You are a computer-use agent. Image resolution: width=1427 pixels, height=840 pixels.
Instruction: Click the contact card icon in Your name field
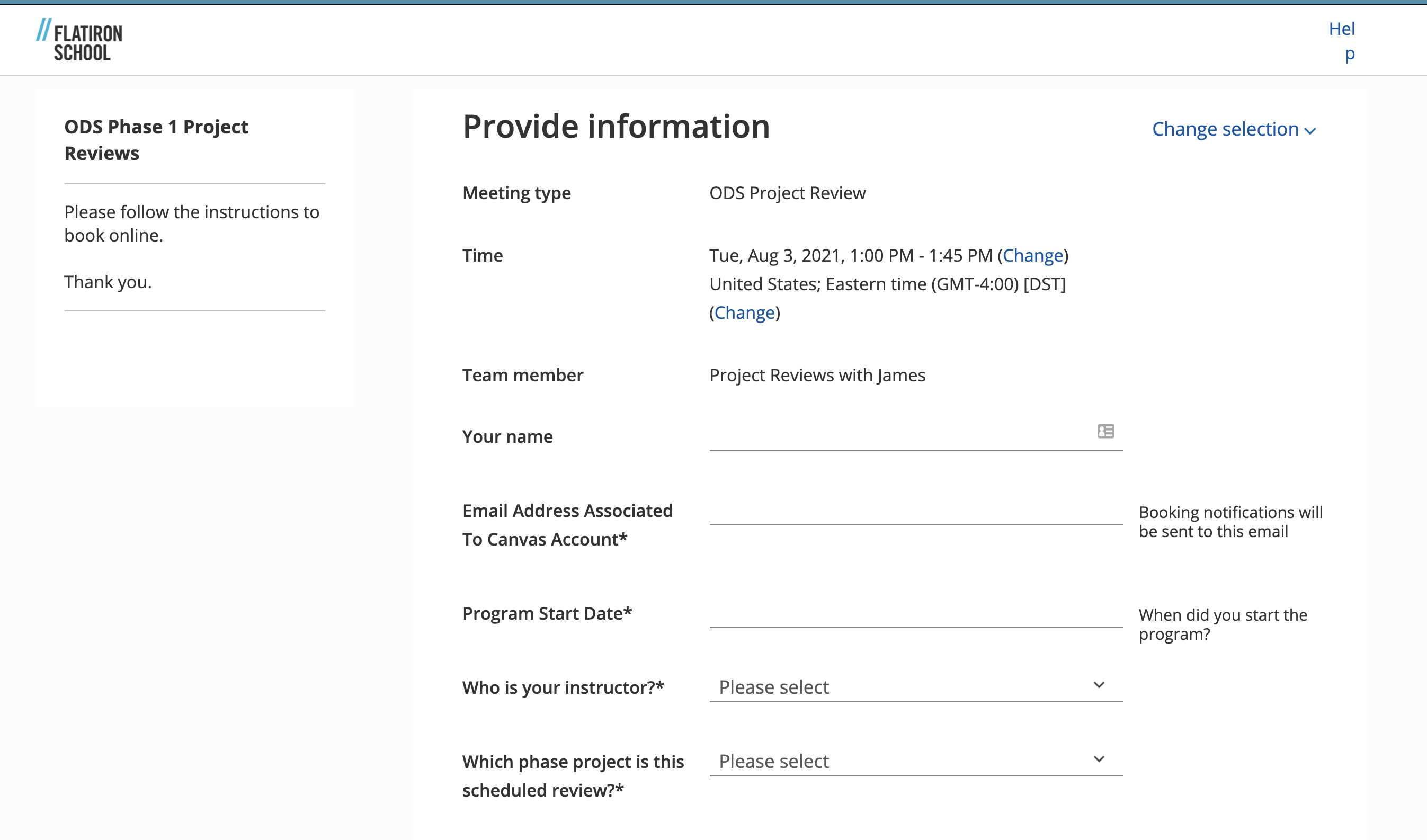pyautogui.click(x=1106, y=431)
